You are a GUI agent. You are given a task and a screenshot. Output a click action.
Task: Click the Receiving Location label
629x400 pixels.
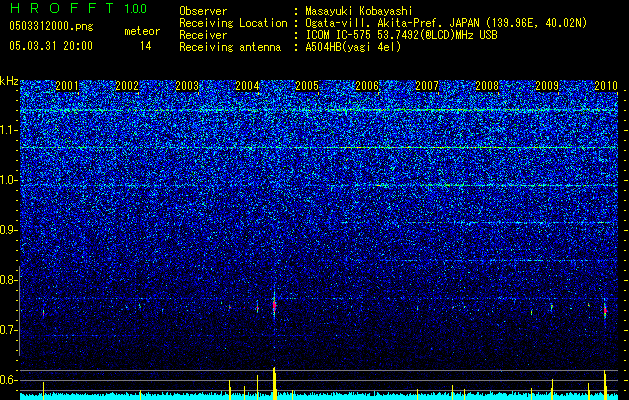pyautogui.click(x=233, y=23)
